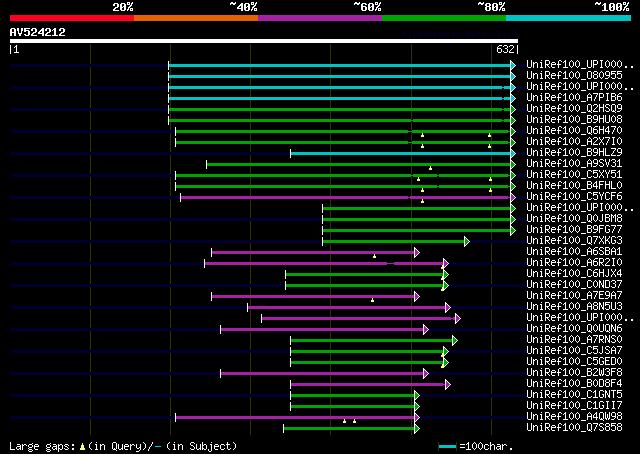This screenshot has width=640, height=454.
Task: Click the cyan alignment bar of UniRef100_B9HLZ9
Action: [400, 154]
